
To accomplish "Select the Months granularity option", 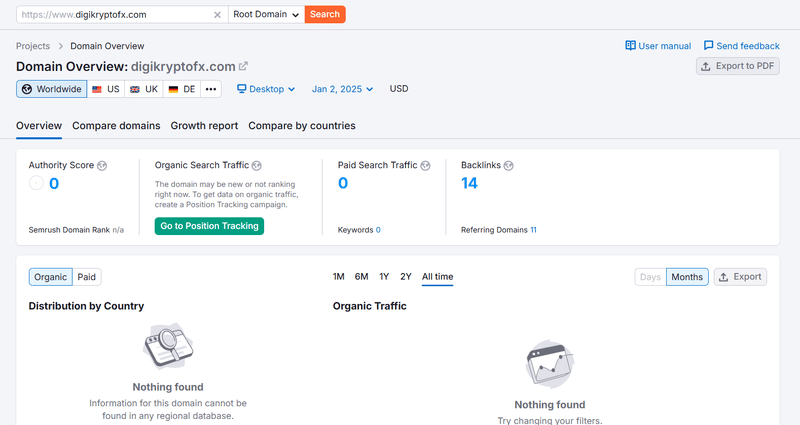I will point(687,277).
